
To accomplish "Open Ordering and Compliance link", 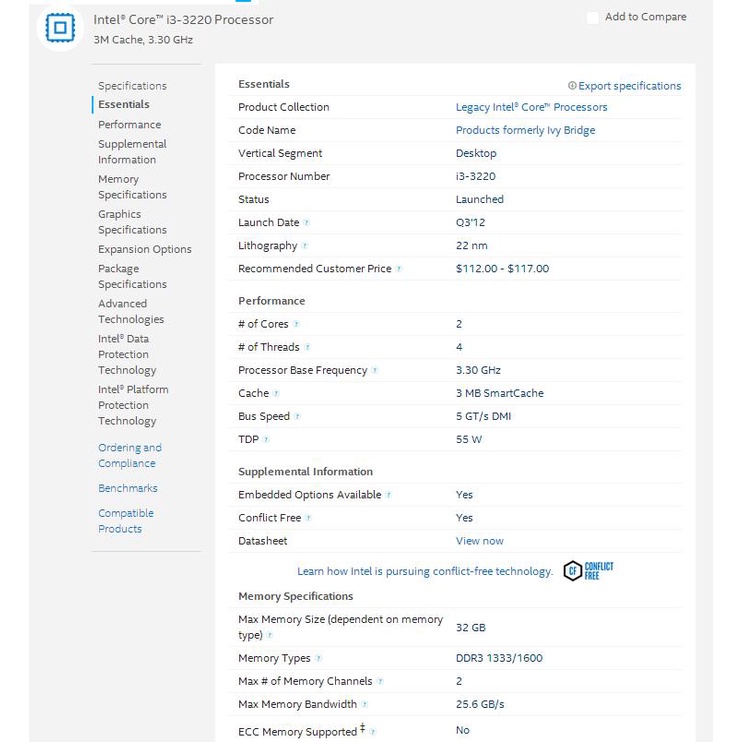I will point(130,455).
